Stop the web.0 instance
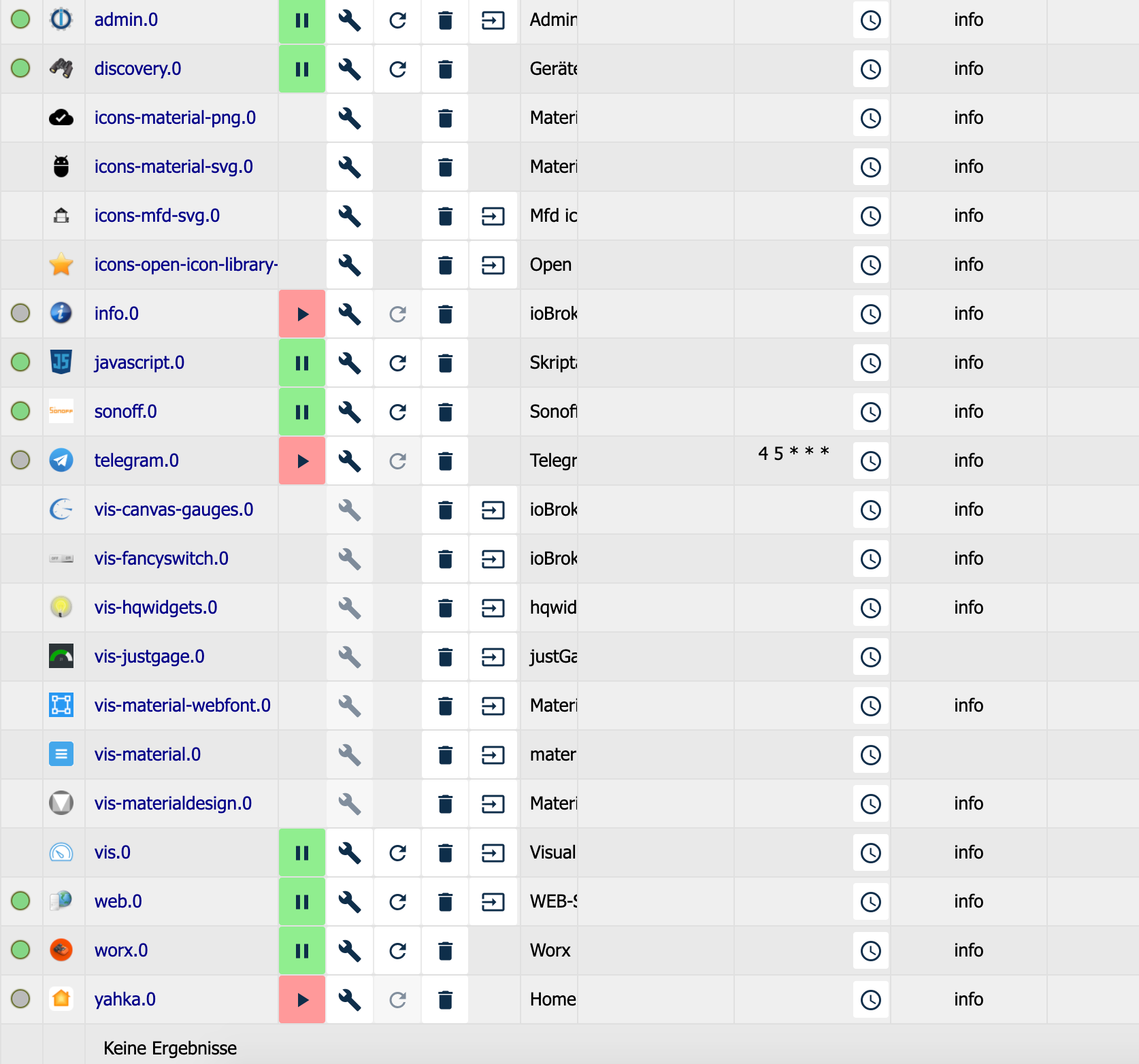This screenshot has width=1139, height=1064. (302, 902)
